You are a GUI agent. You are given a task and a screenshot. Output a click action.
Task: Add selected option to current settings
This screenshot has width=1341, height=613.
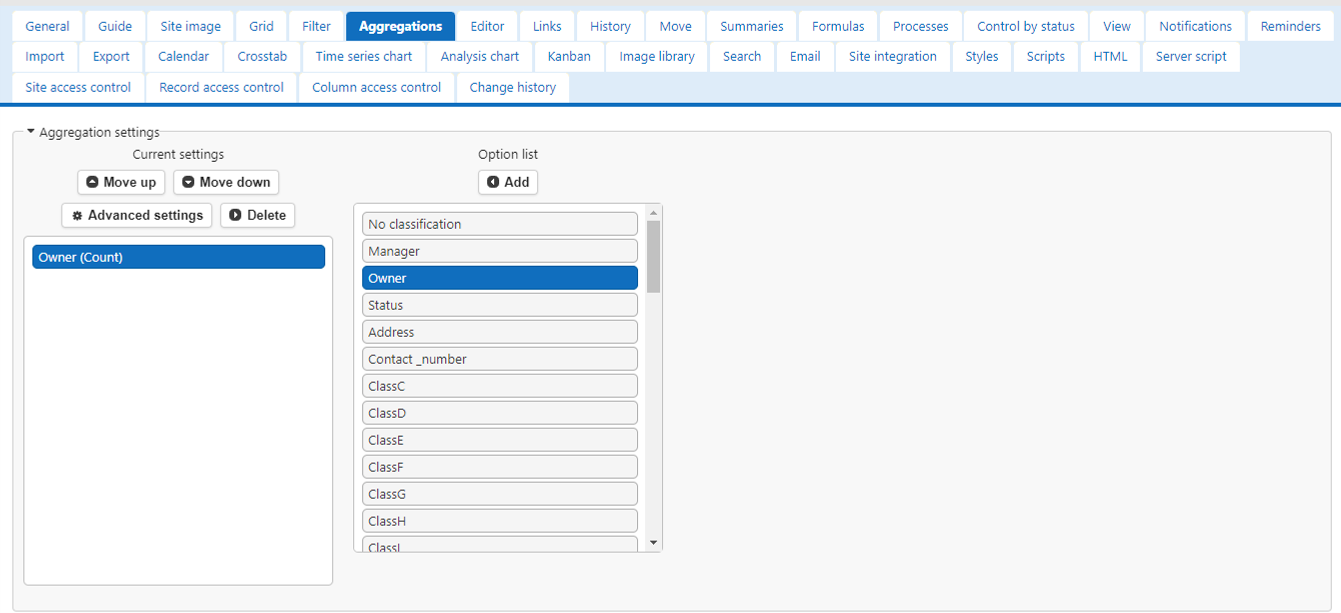click(x=508, y=182)
